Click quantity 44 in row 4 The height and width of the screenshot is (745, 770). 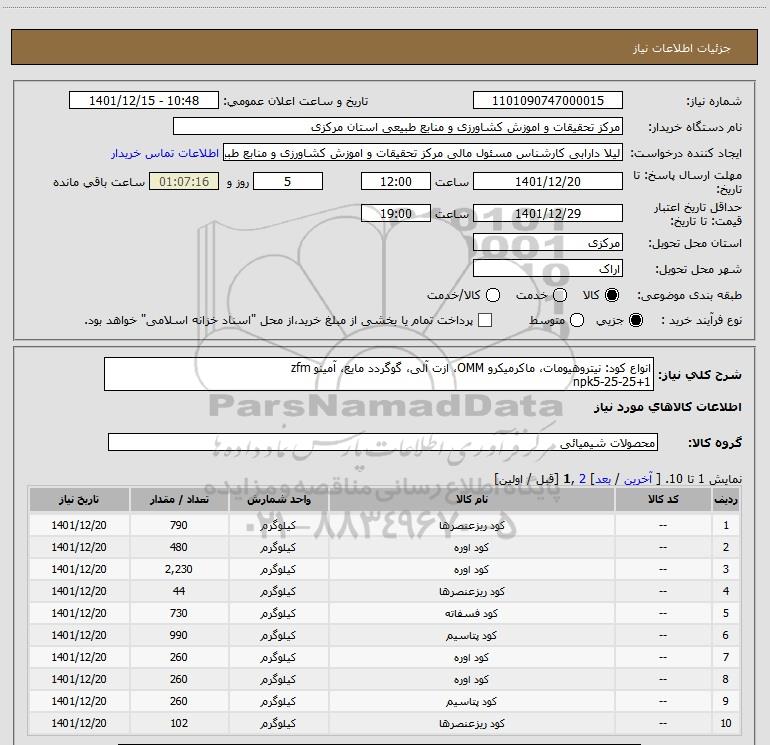(x=179, y=591)
